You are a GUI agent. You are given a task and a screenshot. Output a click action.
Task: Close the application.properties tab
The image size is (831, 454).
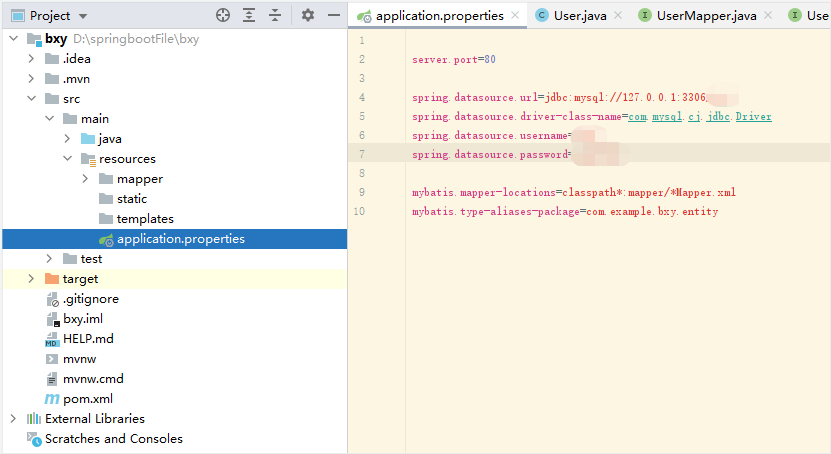[515, 15]
